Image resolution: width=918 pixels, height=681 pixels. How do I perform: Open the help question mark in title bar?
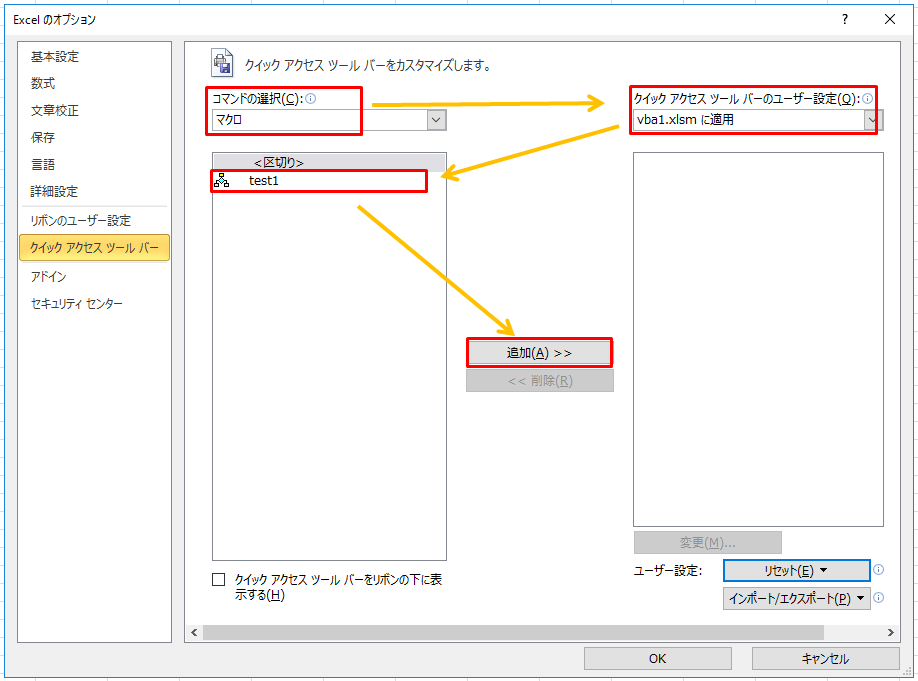(844, 19)
